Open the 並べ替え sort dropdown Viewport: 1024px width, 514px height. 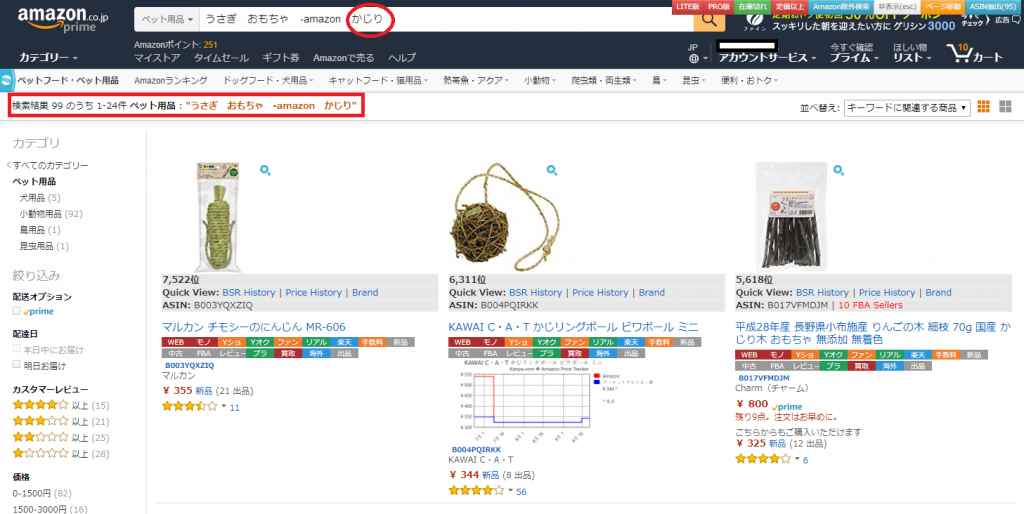pos(907,108)
